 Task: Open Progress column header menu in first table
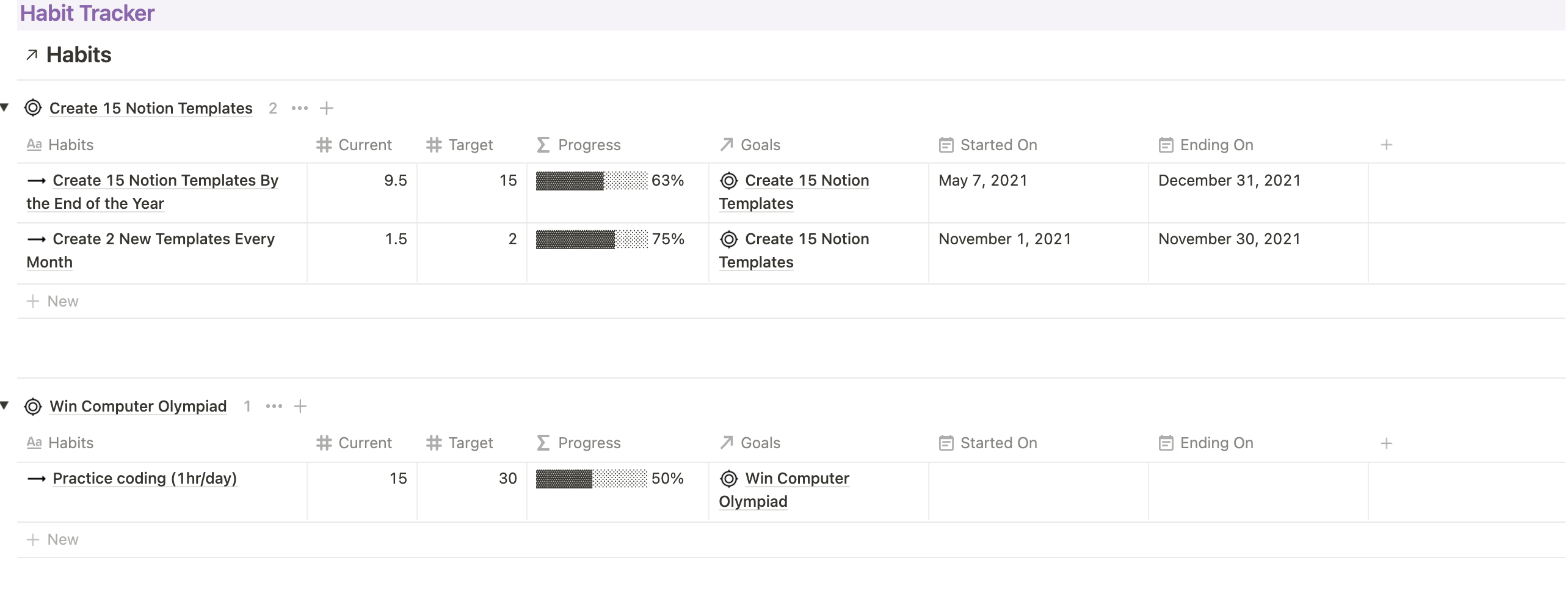(x=589, y=145)
